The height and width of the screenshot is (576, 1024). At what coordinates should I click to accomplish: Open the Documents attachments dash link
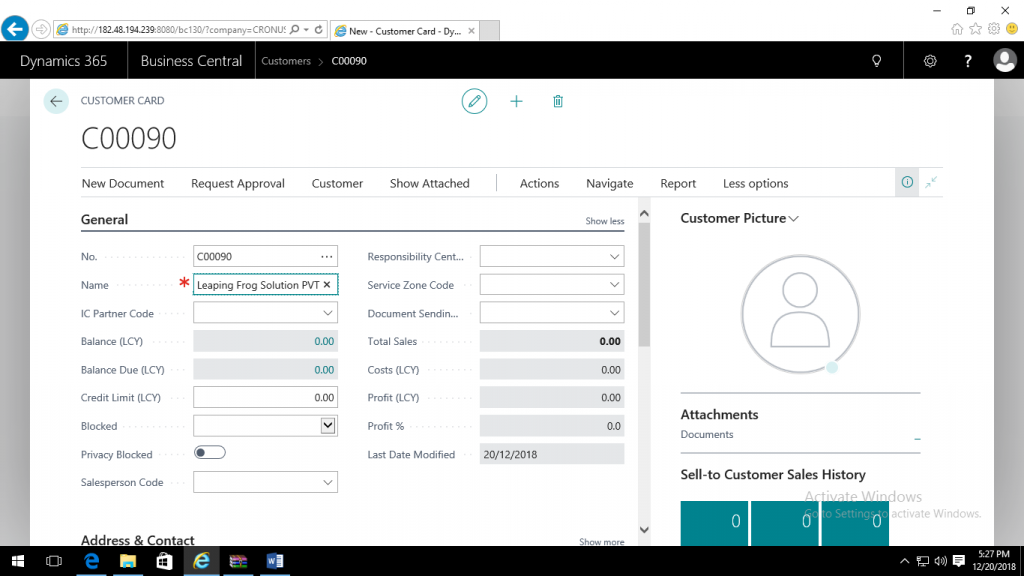(917, 439)
